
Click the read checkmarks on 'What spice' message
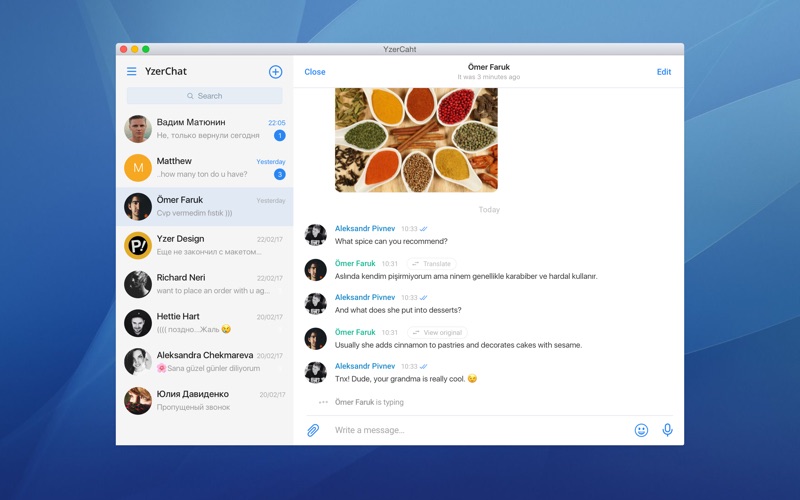pos(423,229)
